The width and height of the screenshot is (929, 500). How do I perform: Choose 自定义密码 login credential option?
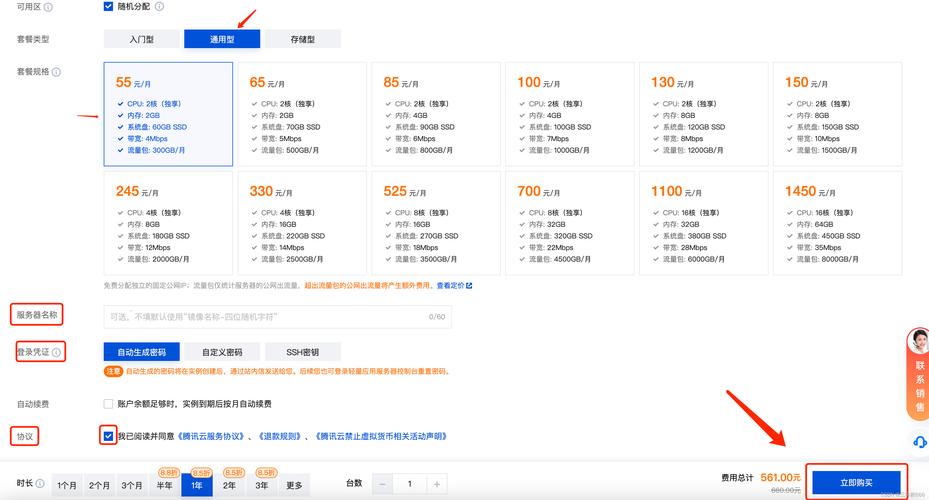(222, 352)
